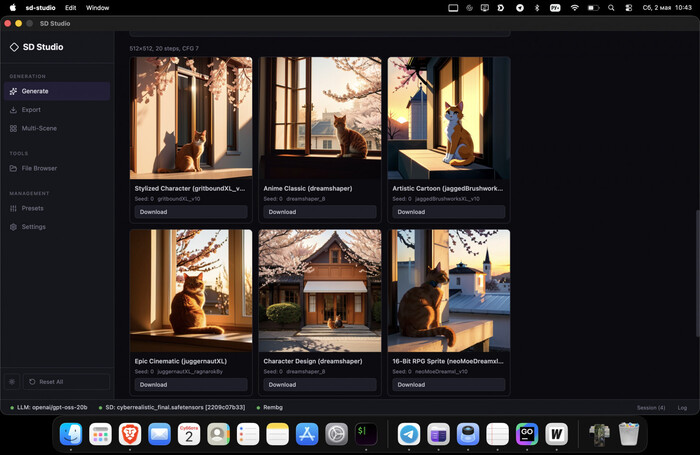Open the Generate page via its sparkle icon
Image resolution: width=700 pixels, height=455 pixels.
(13, 91)
